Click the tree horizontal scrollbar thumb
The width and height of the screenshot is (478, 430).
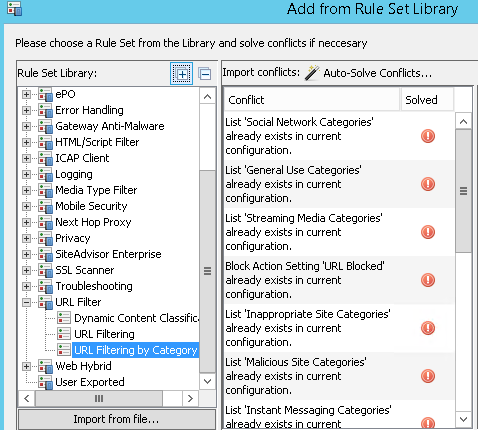99,398
